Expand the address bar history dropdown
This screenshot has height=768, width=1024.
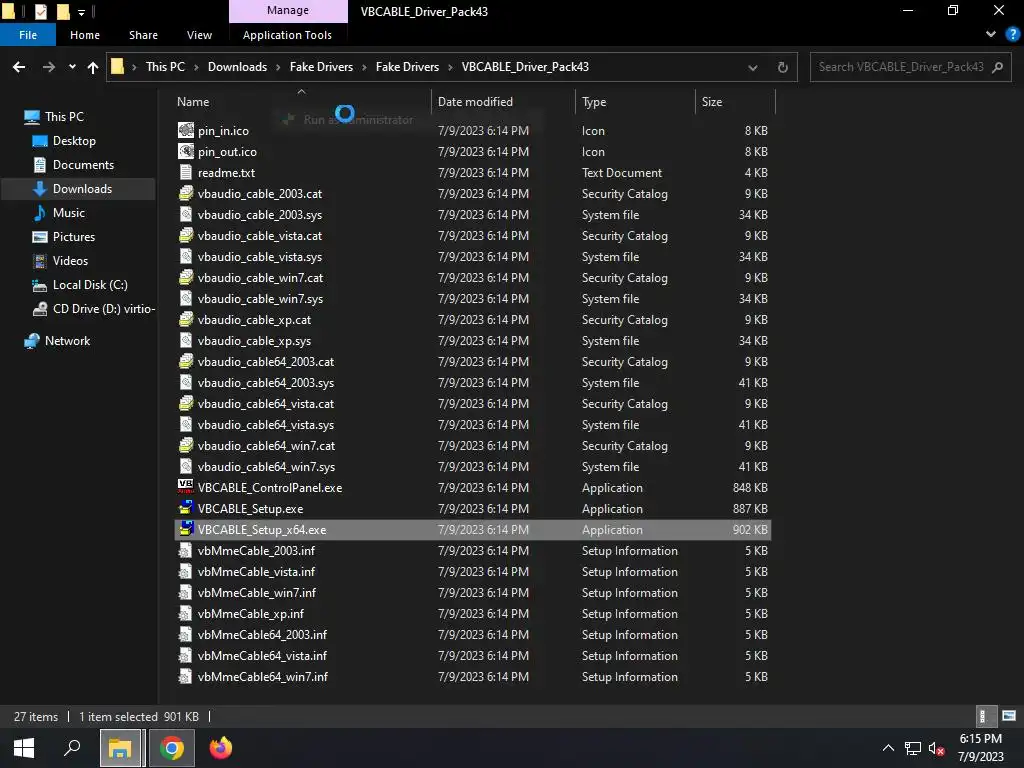tap(753, 67)
